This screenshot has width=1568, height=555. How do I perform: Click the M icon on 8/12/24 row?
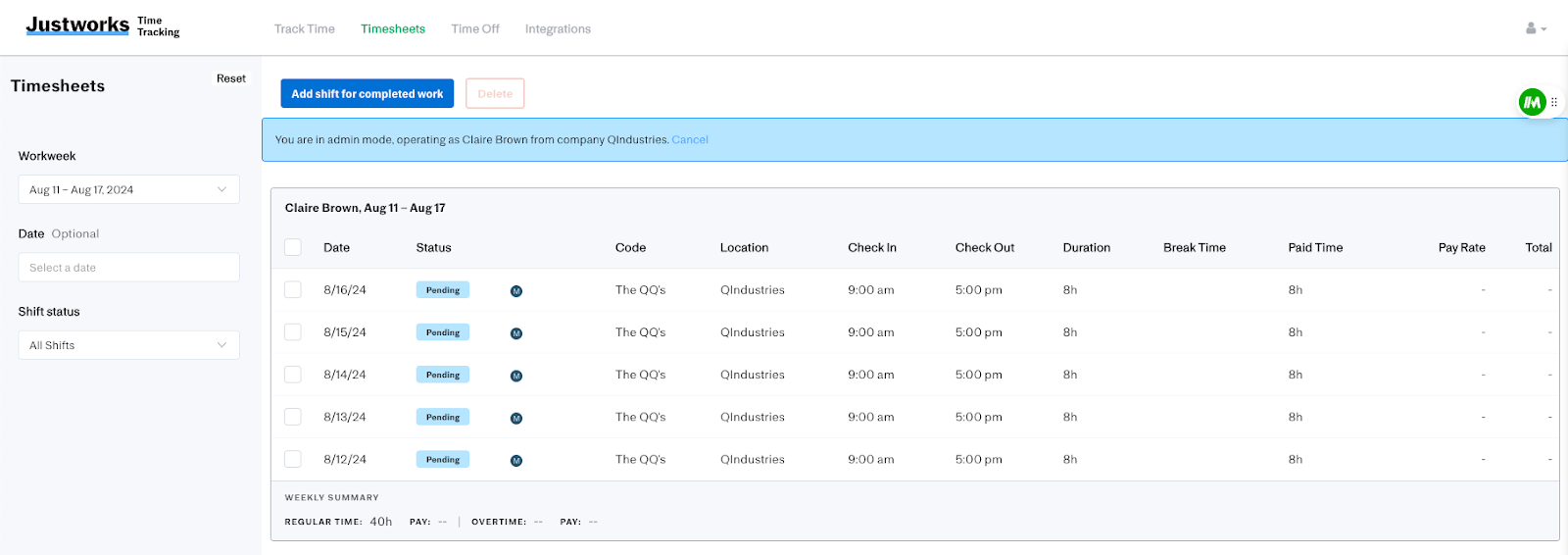pyautogui.click(x=516, y=461)
